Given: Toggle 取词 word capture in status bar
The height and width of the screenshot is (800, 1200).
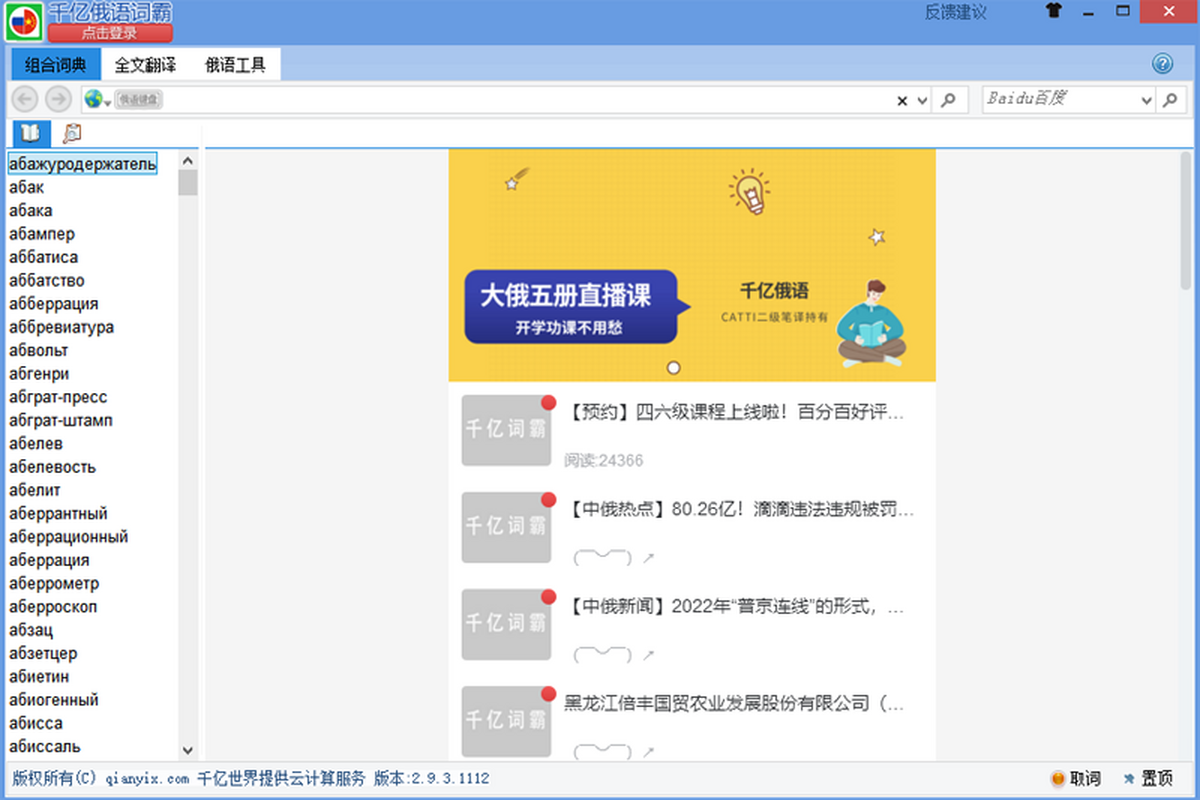Looking at the screenshot, I should click(1076, 779).
